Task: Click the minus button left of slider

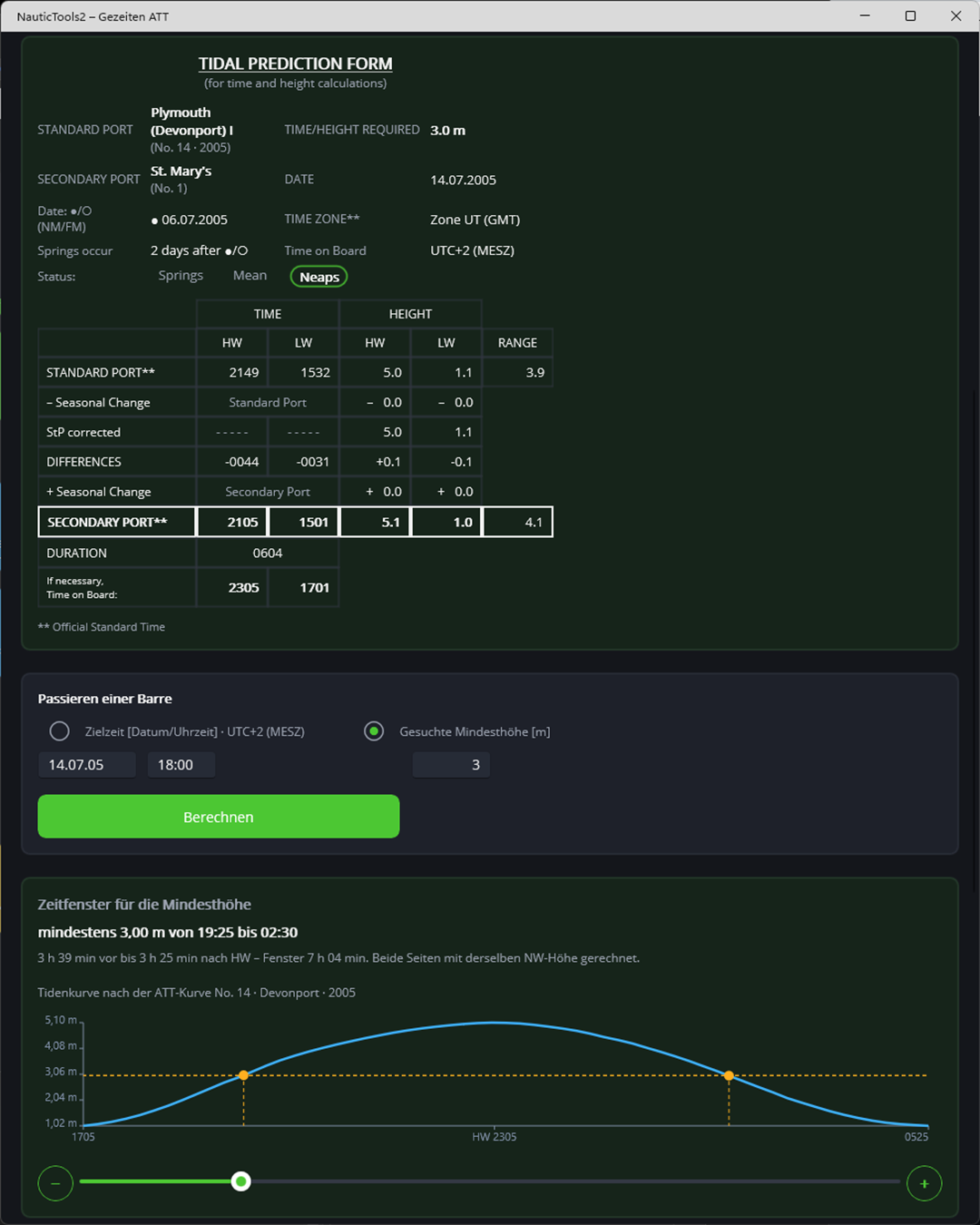Action: point(55,1183)
